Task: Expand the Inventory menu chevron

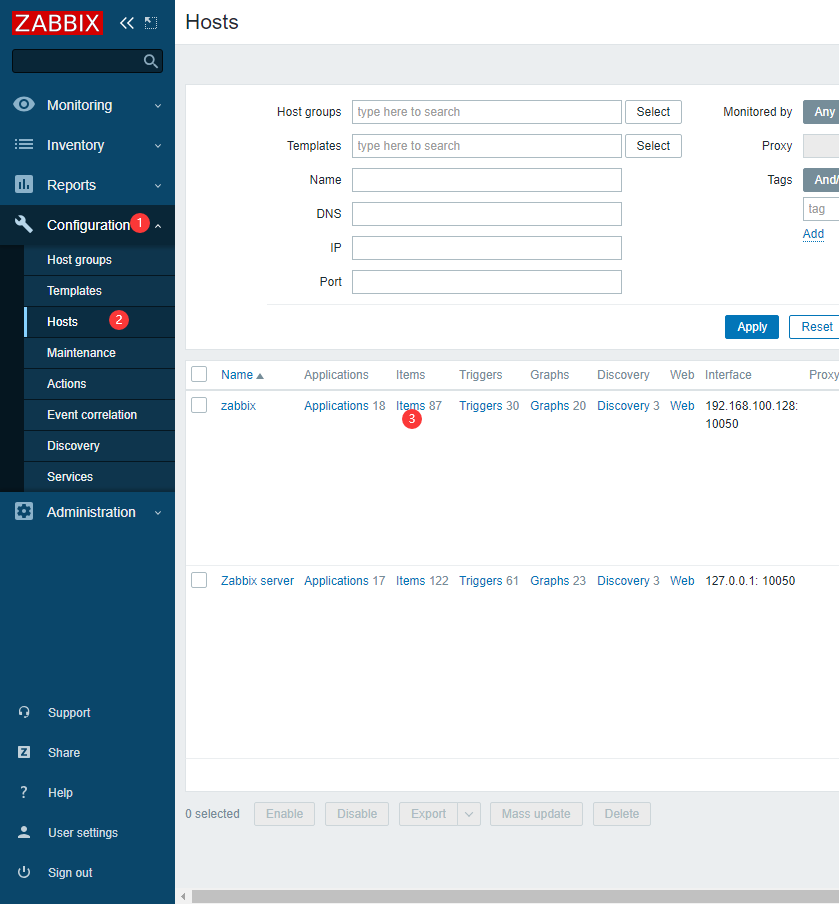Action: pyautogui.click(x=158, y=145)
